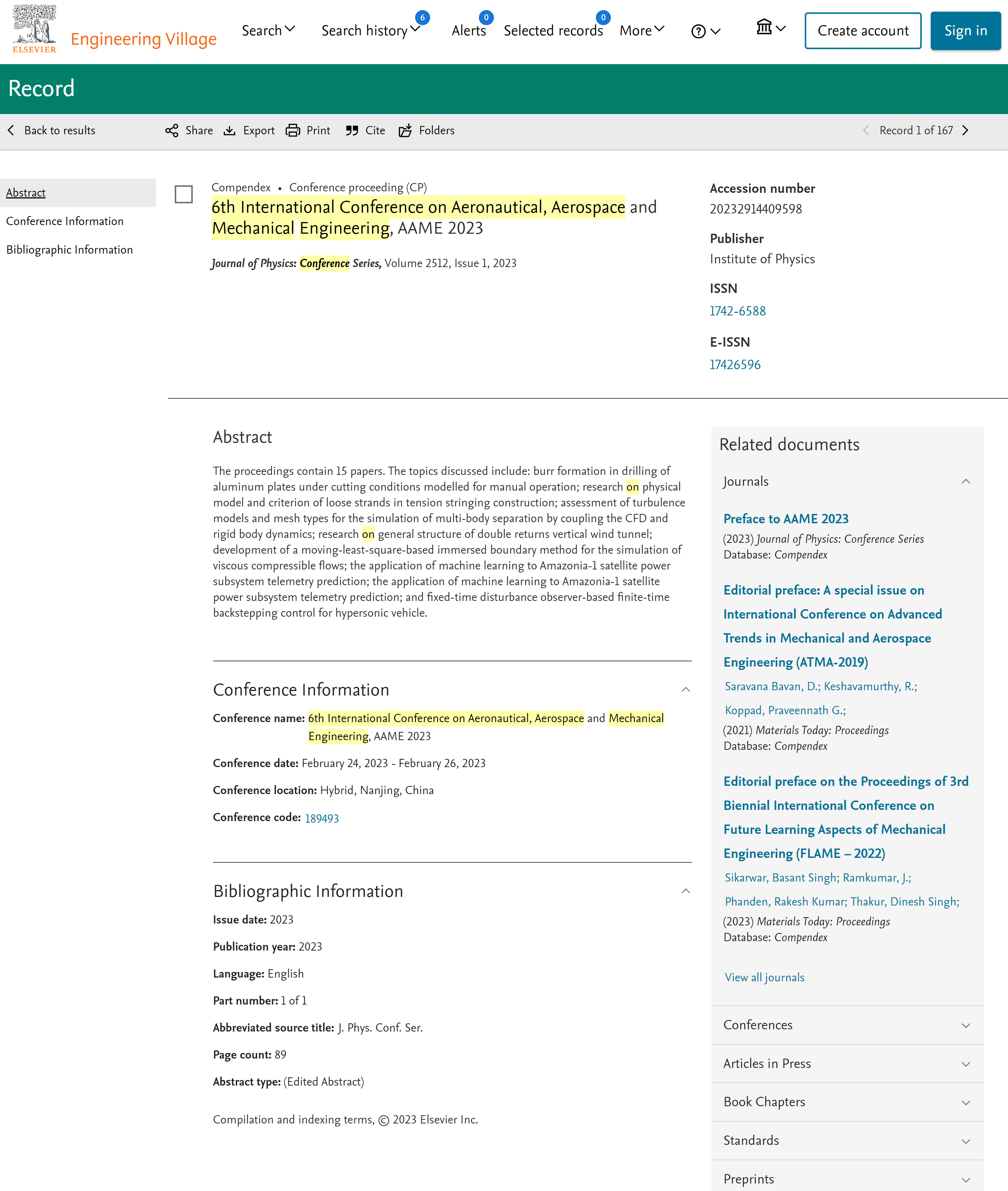Image resolution: width=1008 pixels, height=1191 pixels.
Task: Click previous record arrow
Action: [x=866, y=131]
